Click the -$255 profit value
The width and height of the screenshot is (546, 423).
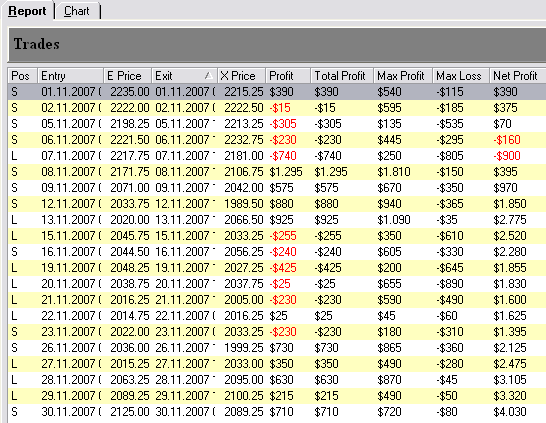point(283,236)
